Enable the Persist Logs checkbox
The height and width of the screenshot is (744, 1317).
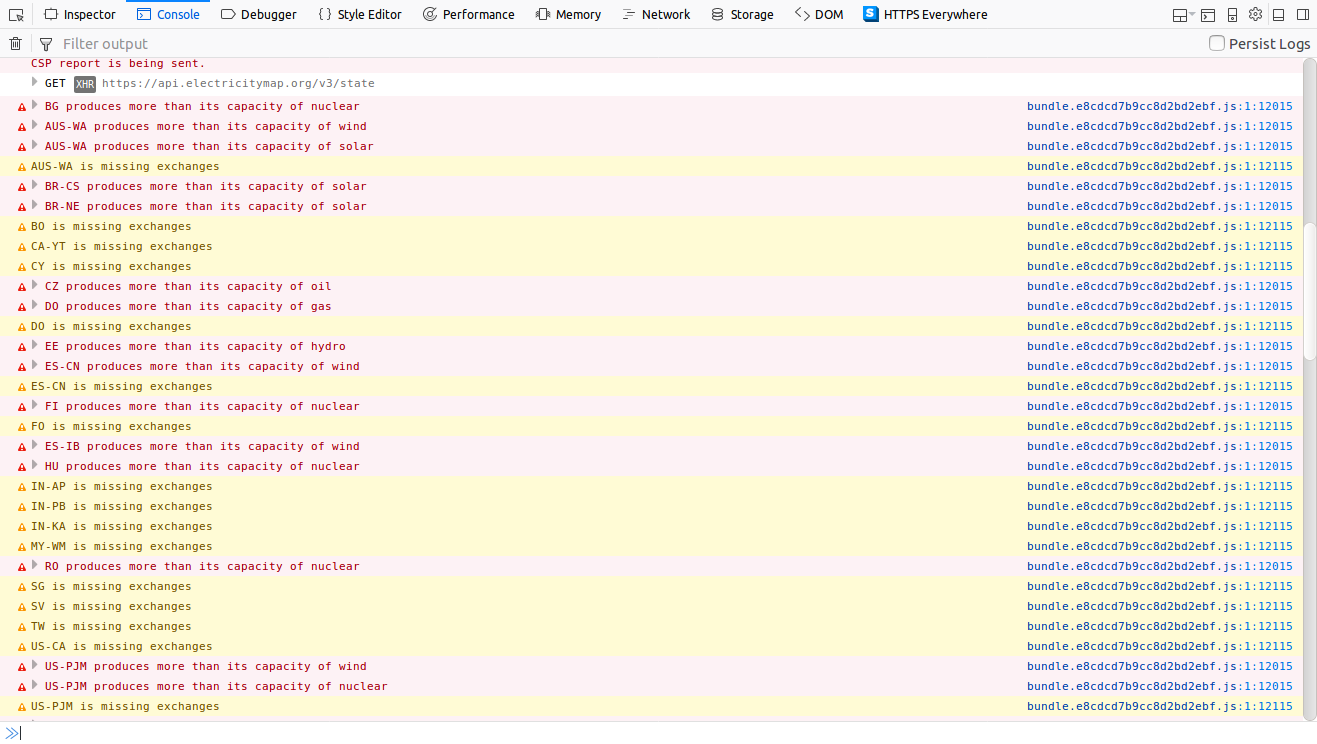(x=1217, y=43)
